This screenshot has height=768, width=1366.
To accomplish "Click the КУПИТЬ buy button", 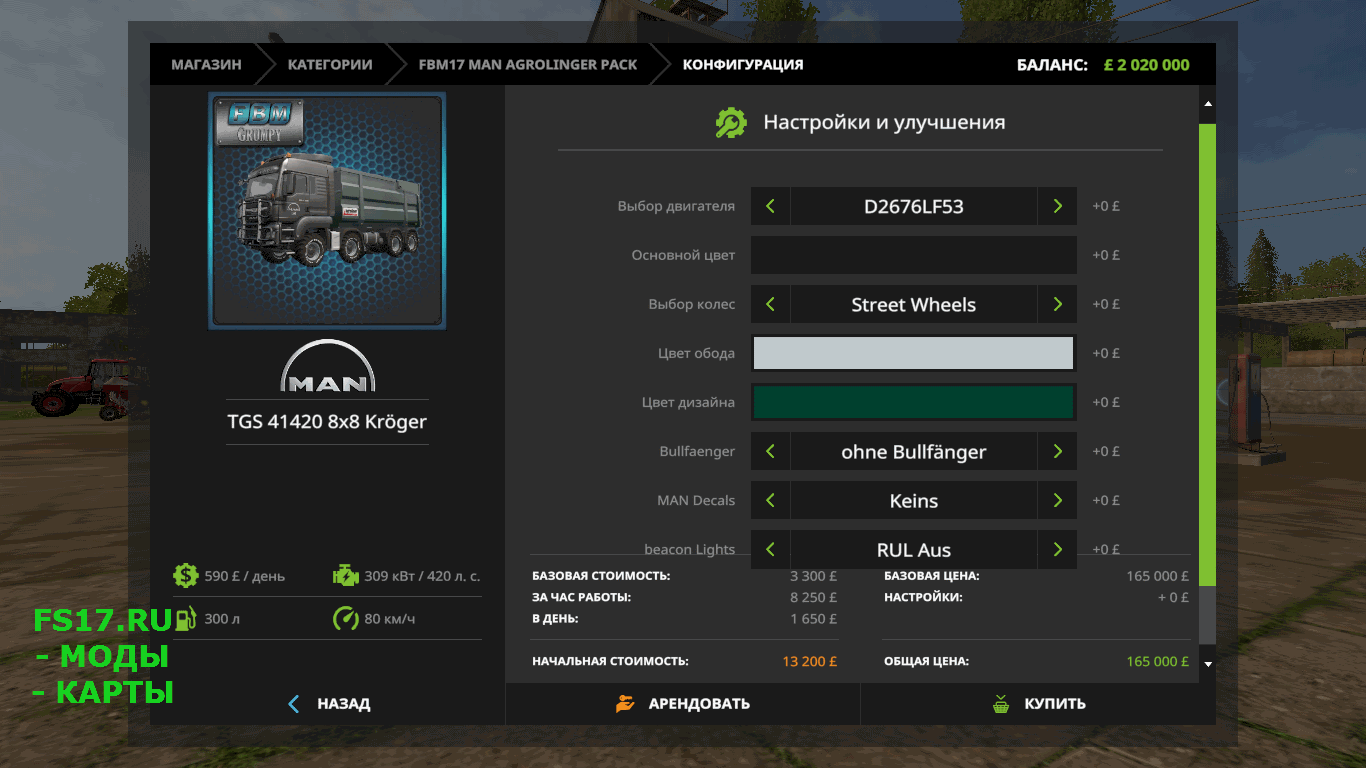I will pos(1038,703).
